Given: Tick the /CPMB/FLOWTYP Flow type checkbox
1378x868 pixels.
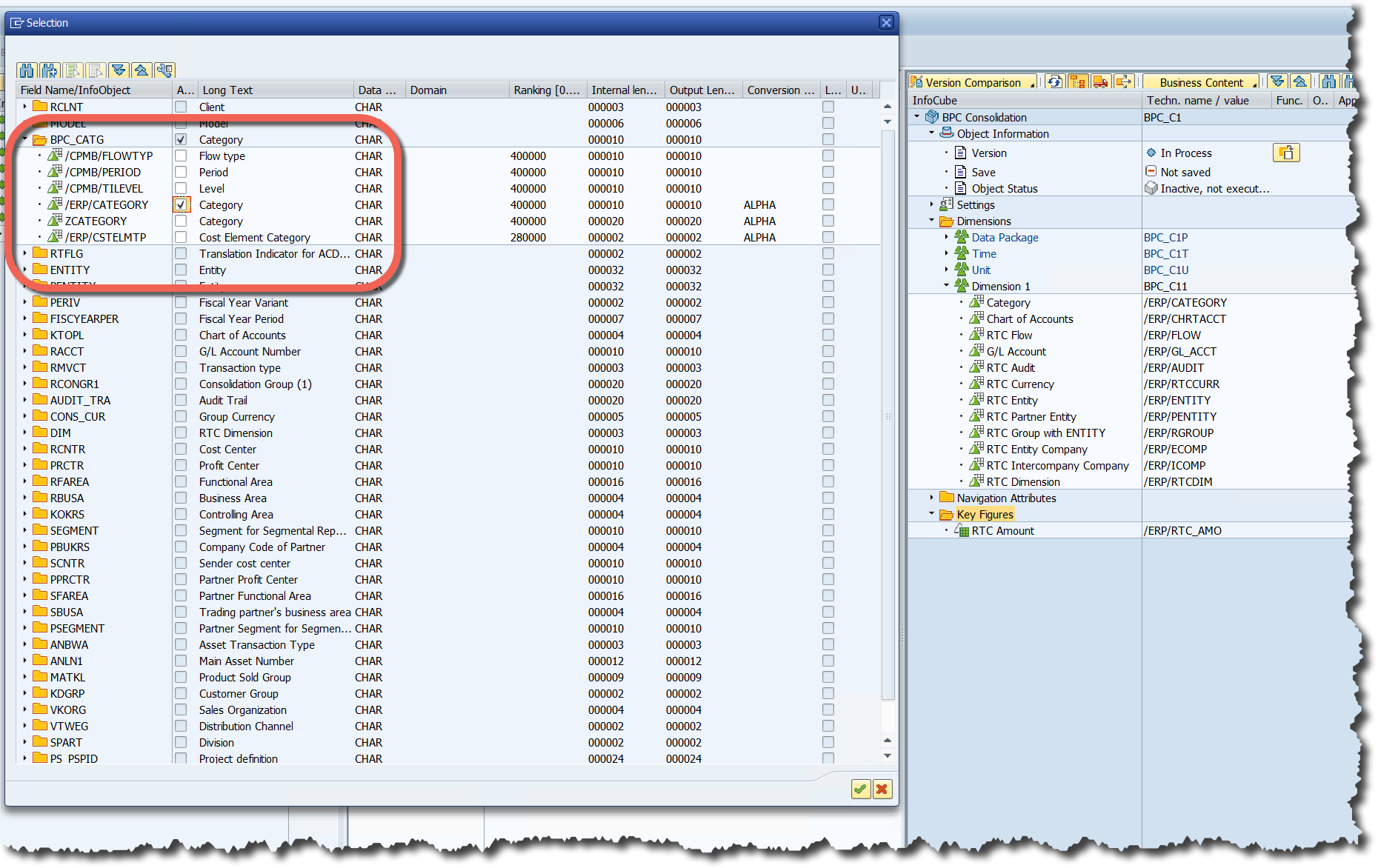Looking at the screenshot, I should pyautogui.click(x=181, y=156).
